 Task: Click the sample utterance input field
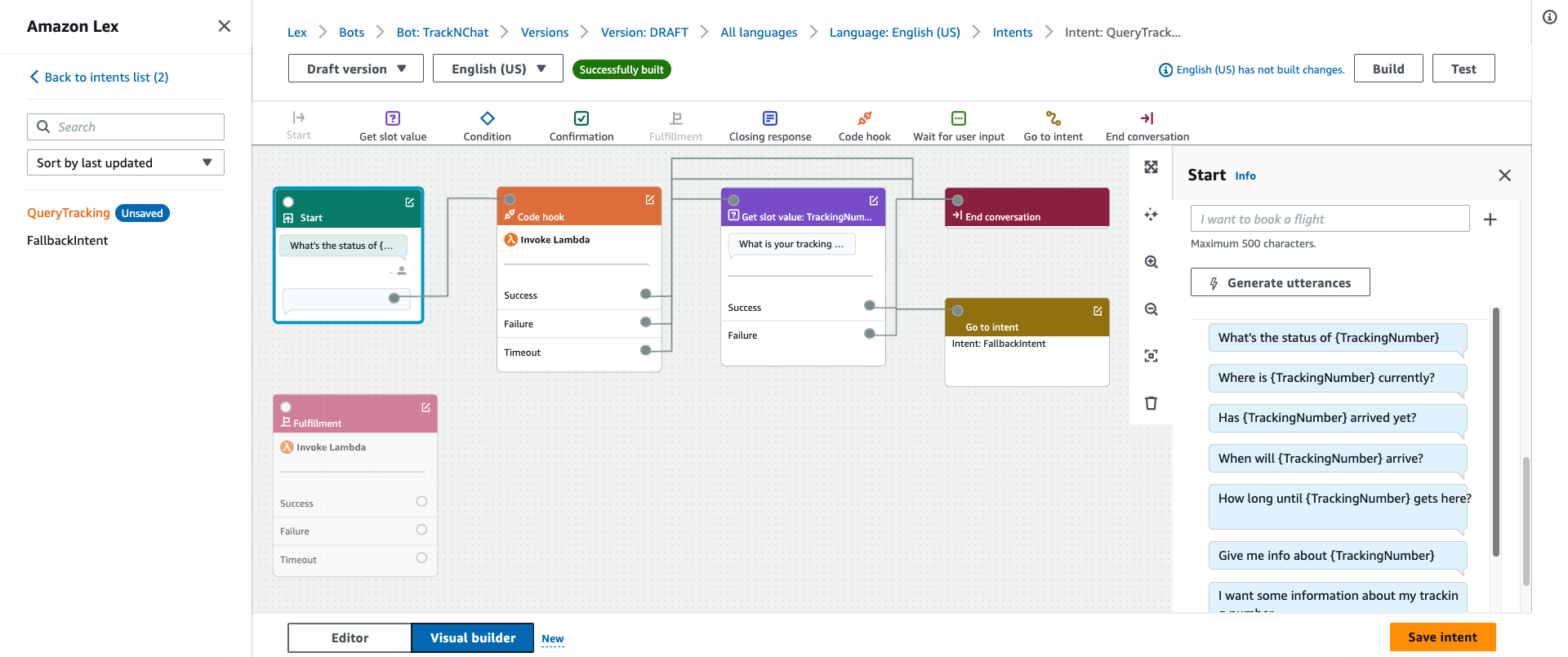point(1330,219)
